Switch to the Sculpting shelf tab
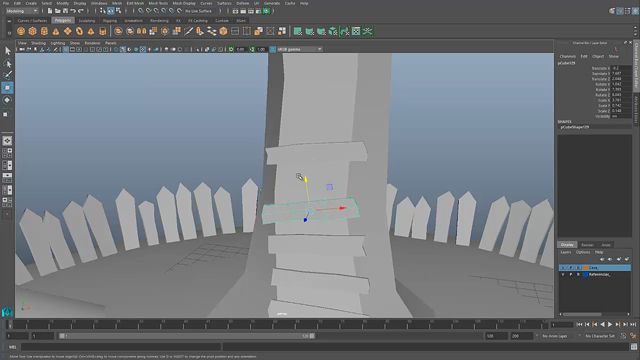The width and height of the screenshot is (640, 360). pos(87,20)
